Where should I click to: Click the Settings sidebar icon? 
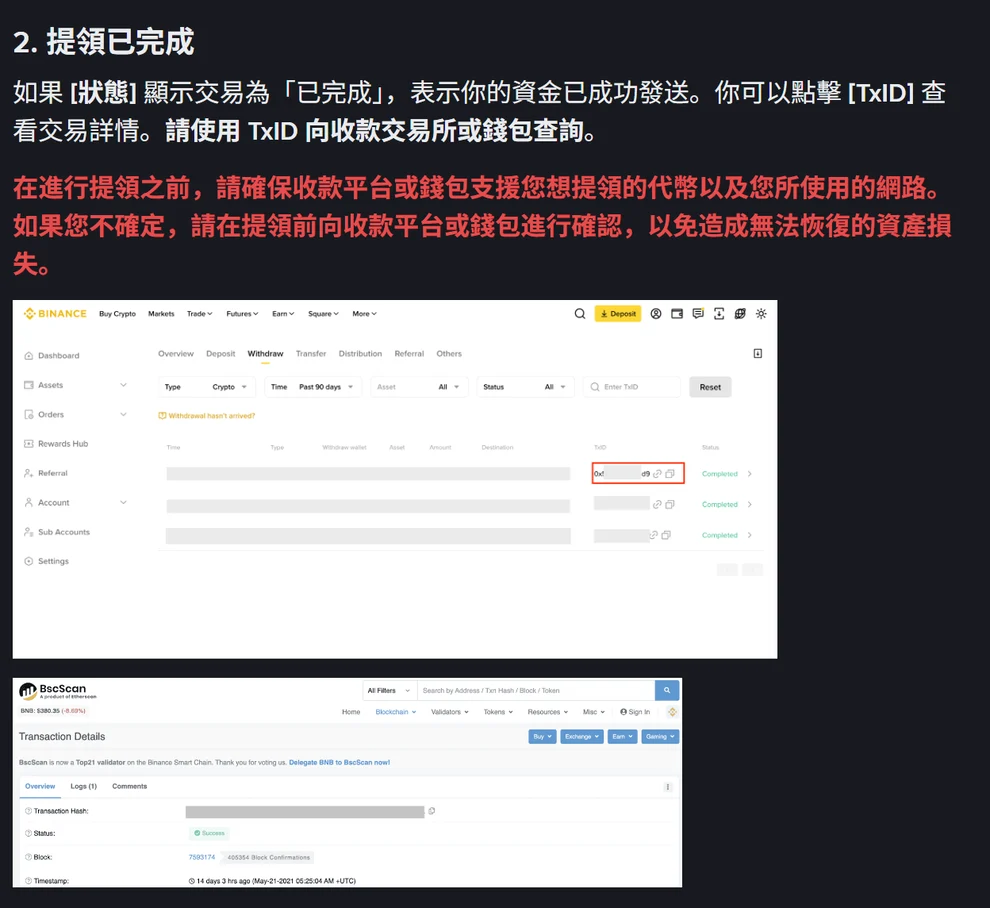28,561
